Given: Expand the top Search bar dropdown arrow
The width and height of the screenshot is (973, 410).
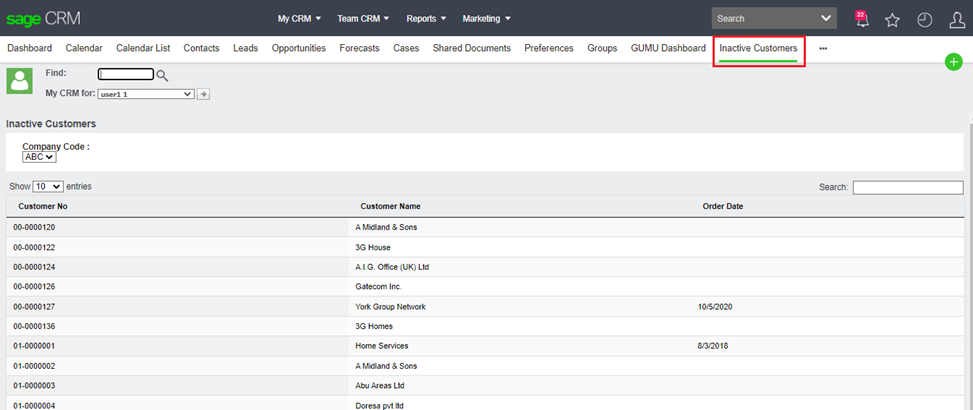Looking at the screenshot, I should coord(825,18).
